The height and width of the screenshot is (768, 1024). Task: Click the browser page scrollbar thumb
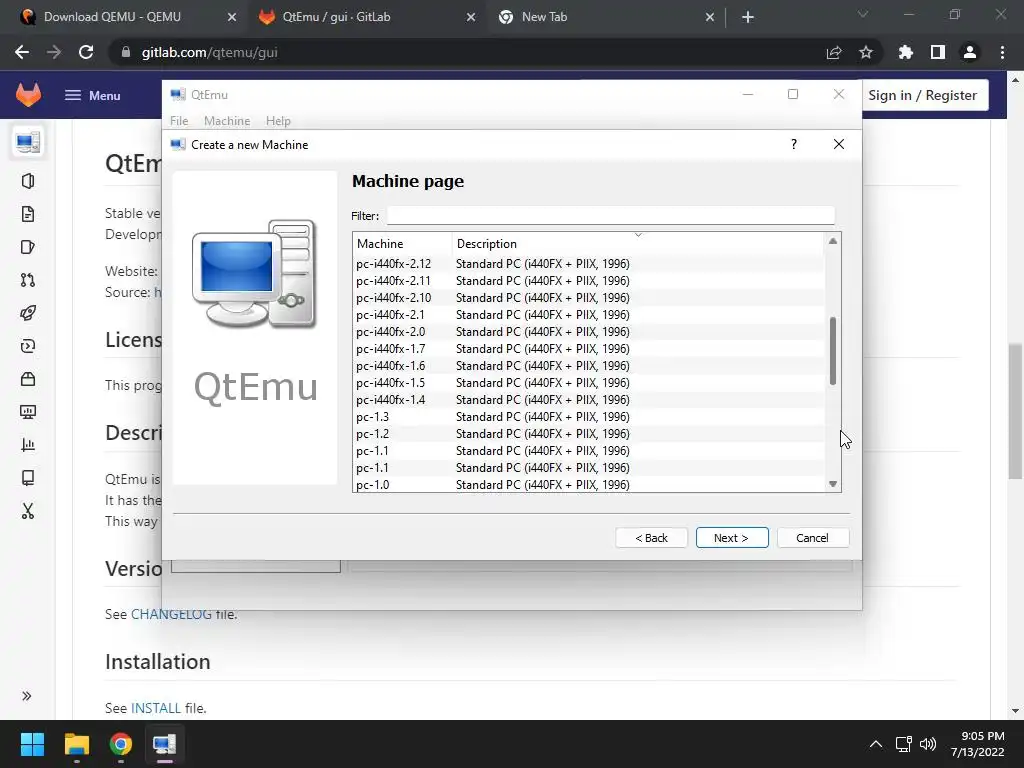(1015, 412)
